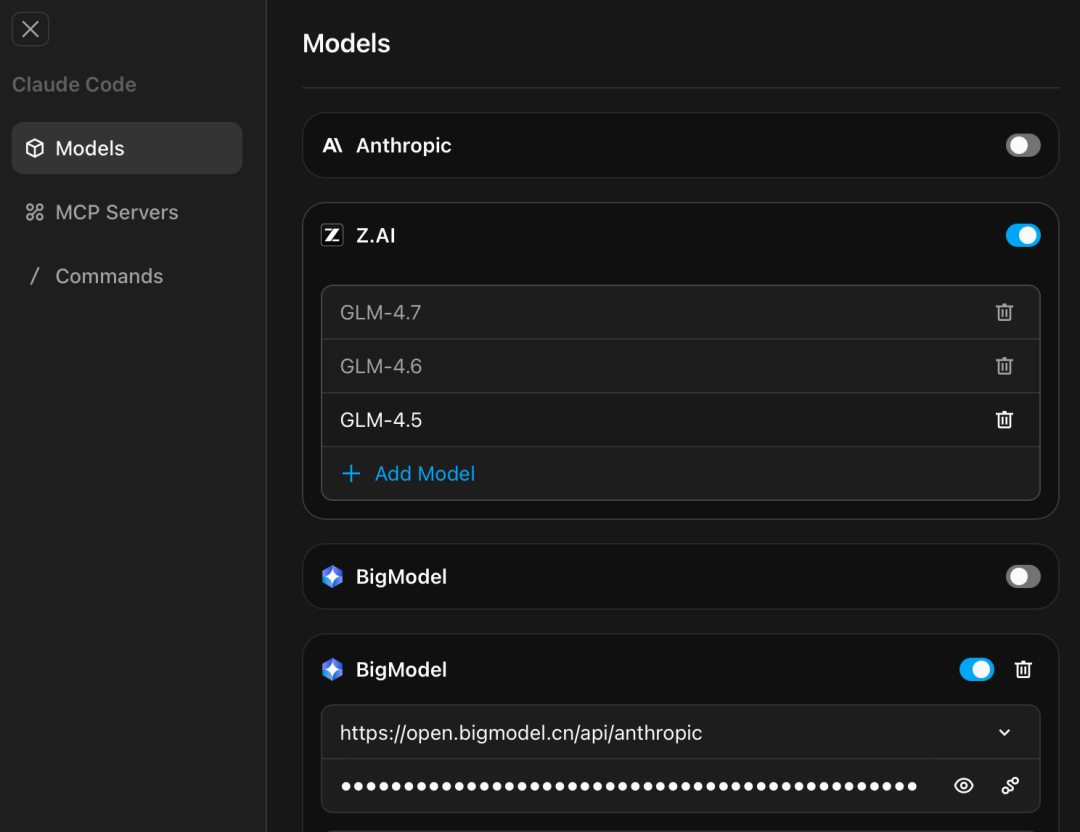Click the BigModel provider icon

tap(332, 576)
